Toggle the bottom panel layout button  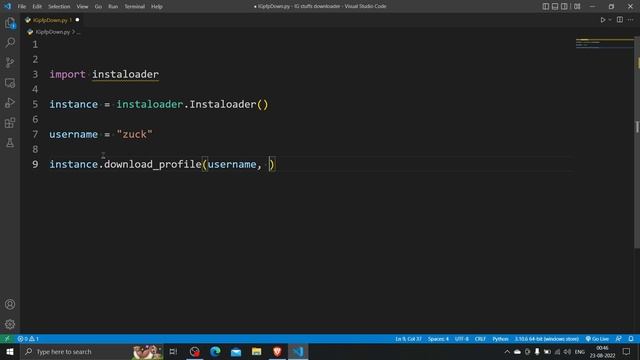[555, 7]
